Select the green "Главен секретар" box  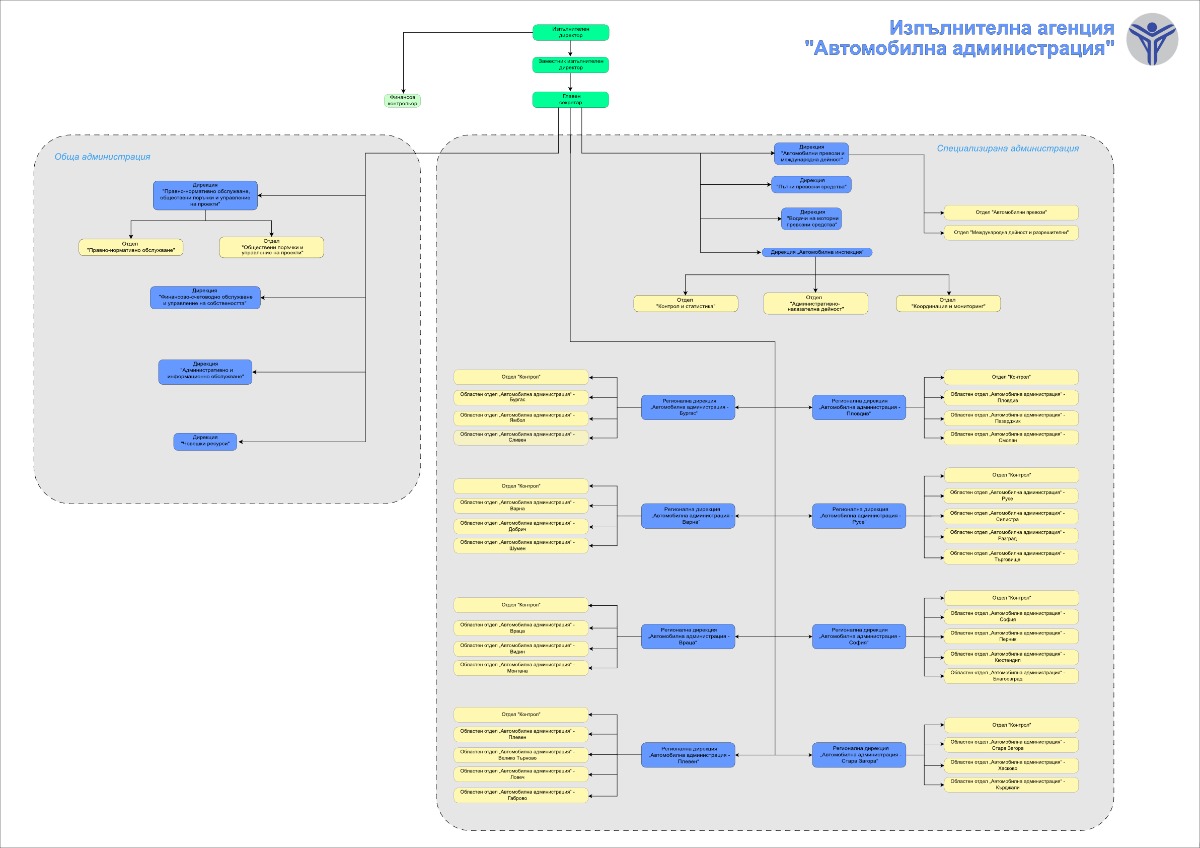(x=570, y=100)
